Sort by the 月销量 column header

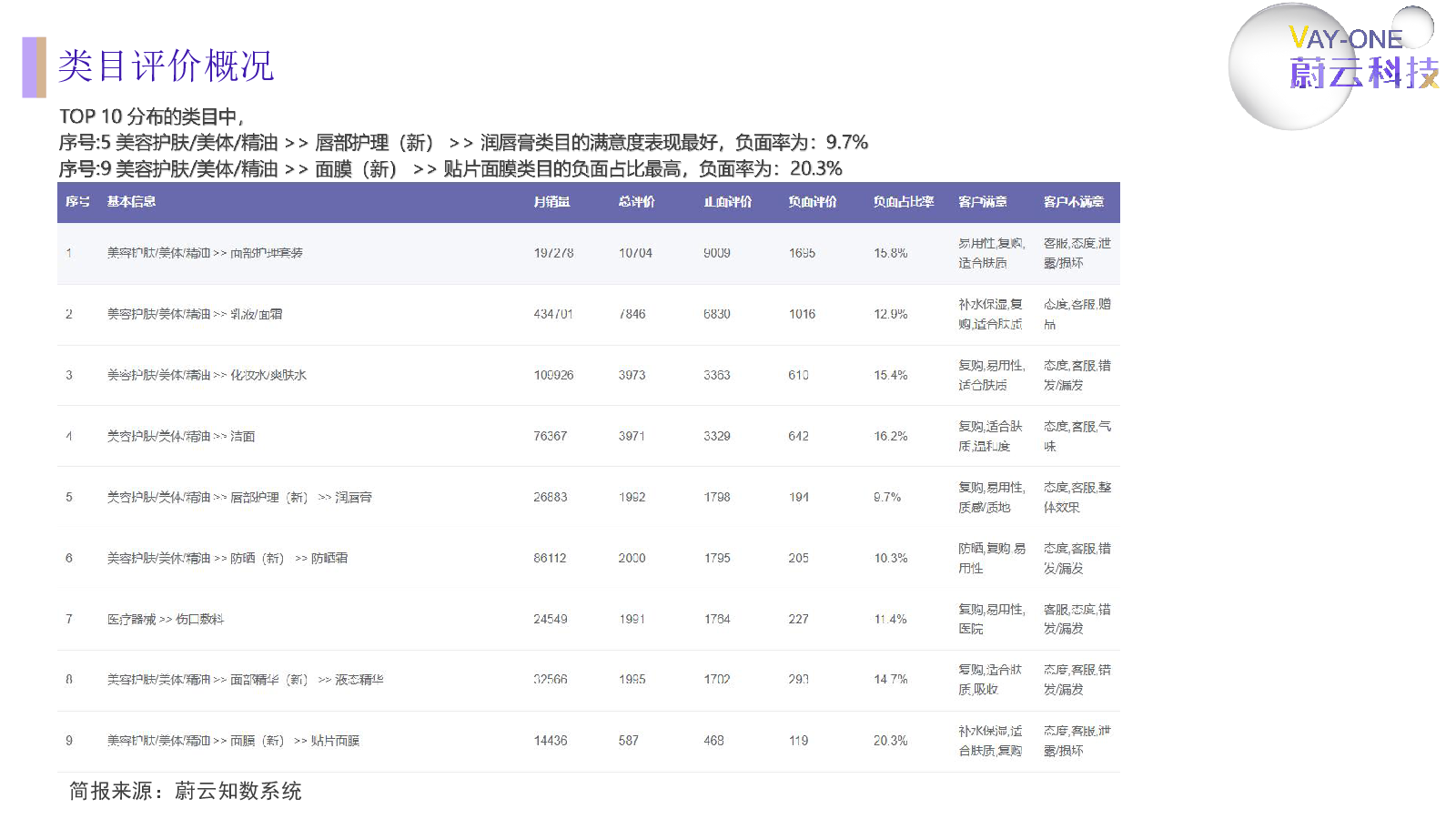click(x=551, y=202)
